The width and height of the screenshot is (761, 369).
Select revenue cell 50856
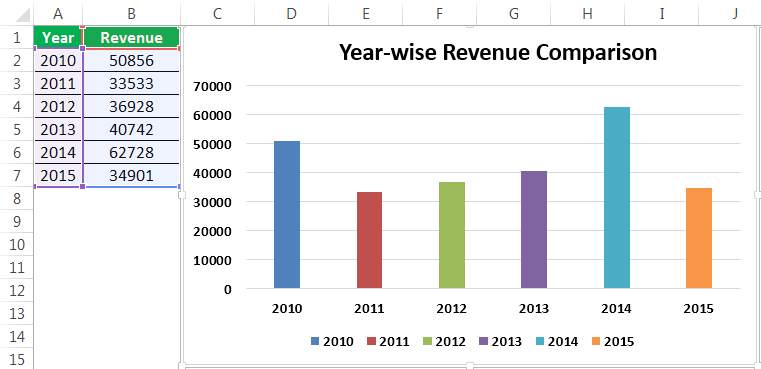pos(132,61)
